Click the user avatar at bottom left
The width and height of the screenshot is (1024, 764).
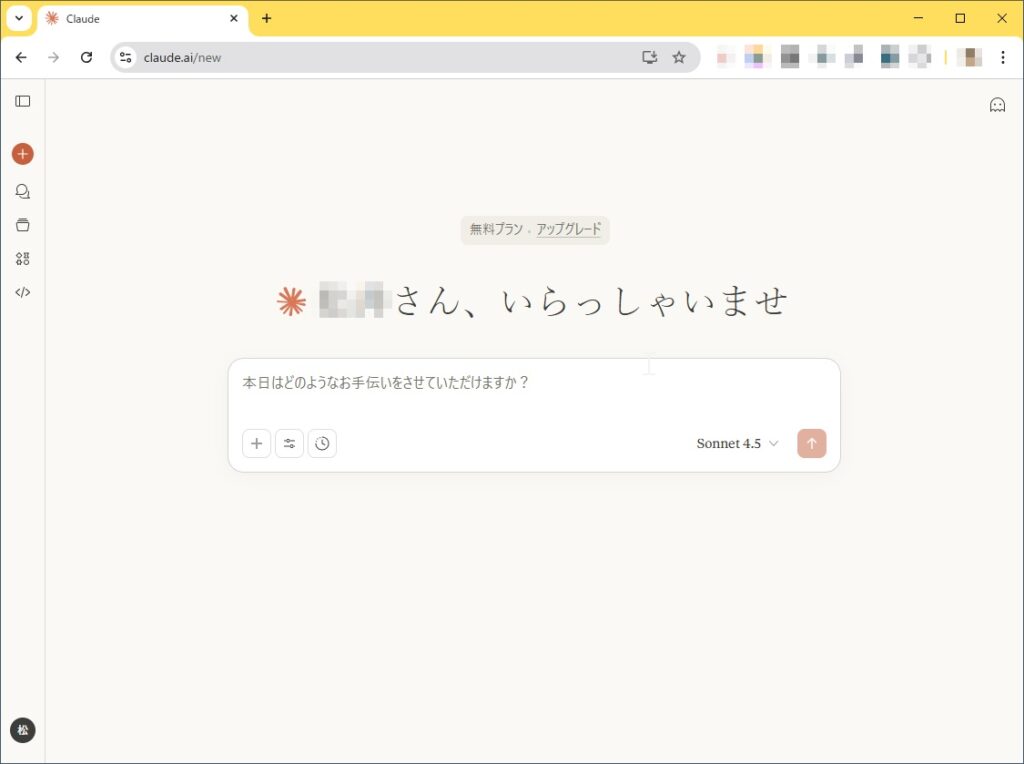[x=23, y=730]
